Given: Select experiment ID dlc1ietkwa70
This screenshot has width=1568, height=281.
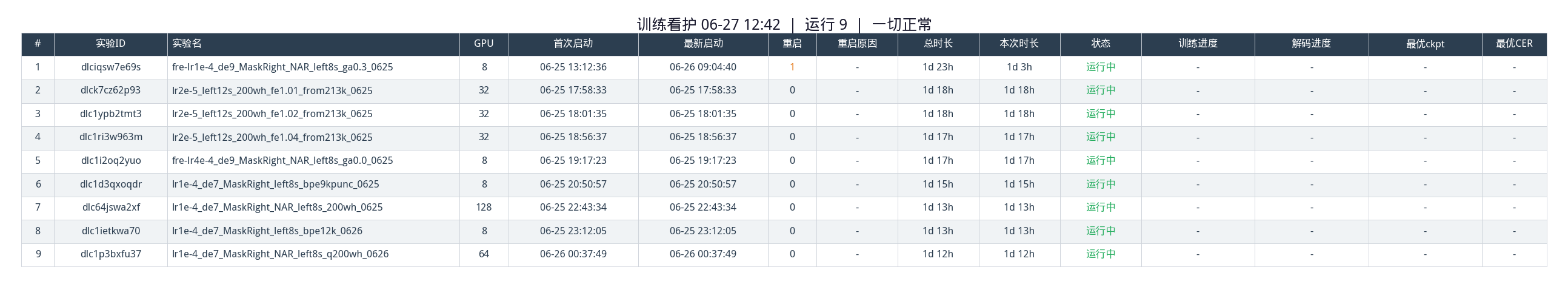Looking at the screenshot, I should click(111, 231).
